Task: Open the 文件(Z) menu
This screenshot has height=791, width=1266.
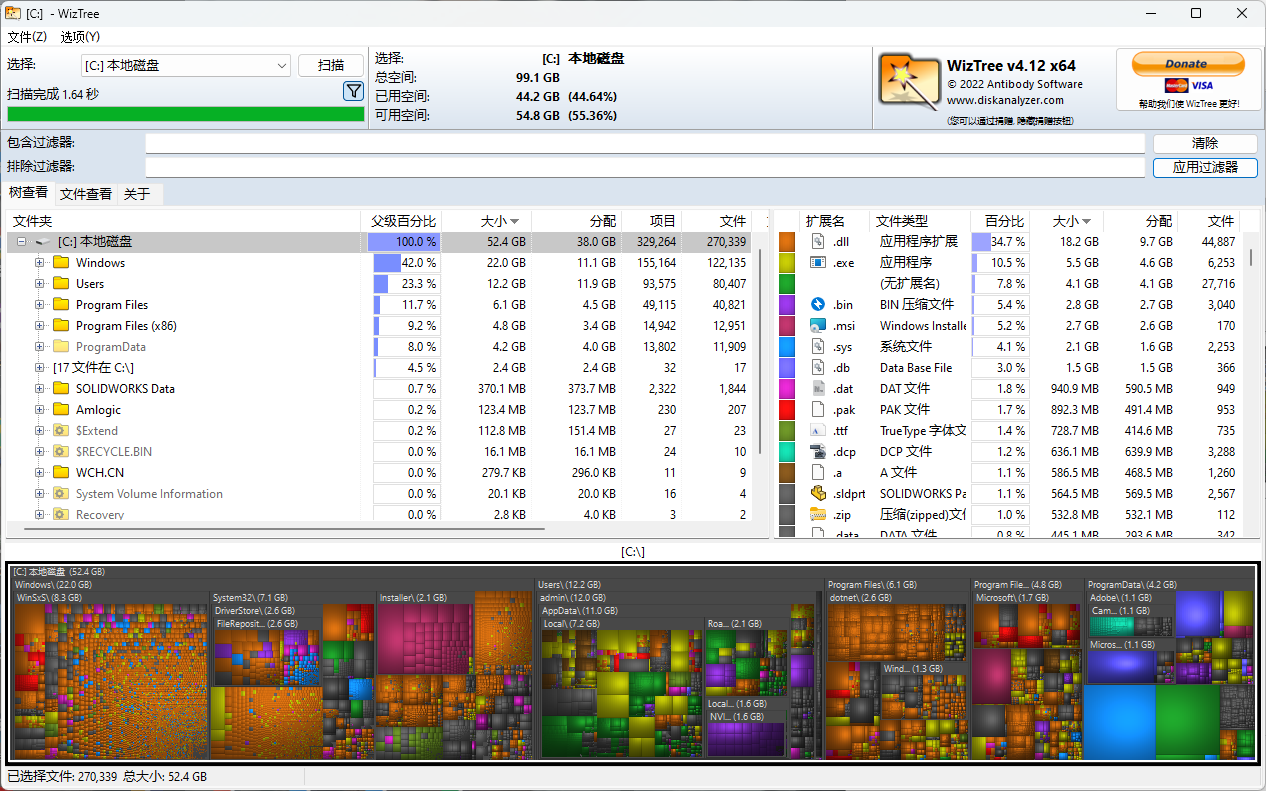Action: (27, 37)
